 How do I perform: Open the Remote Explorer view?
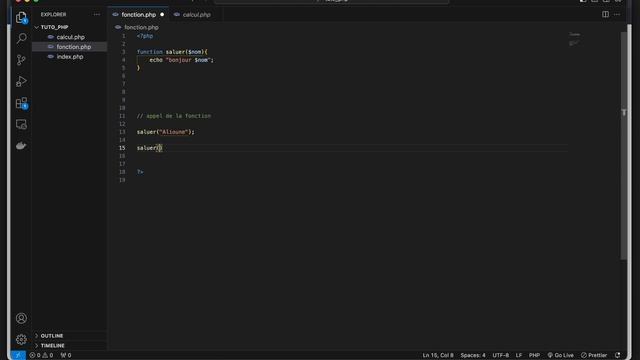21,124
